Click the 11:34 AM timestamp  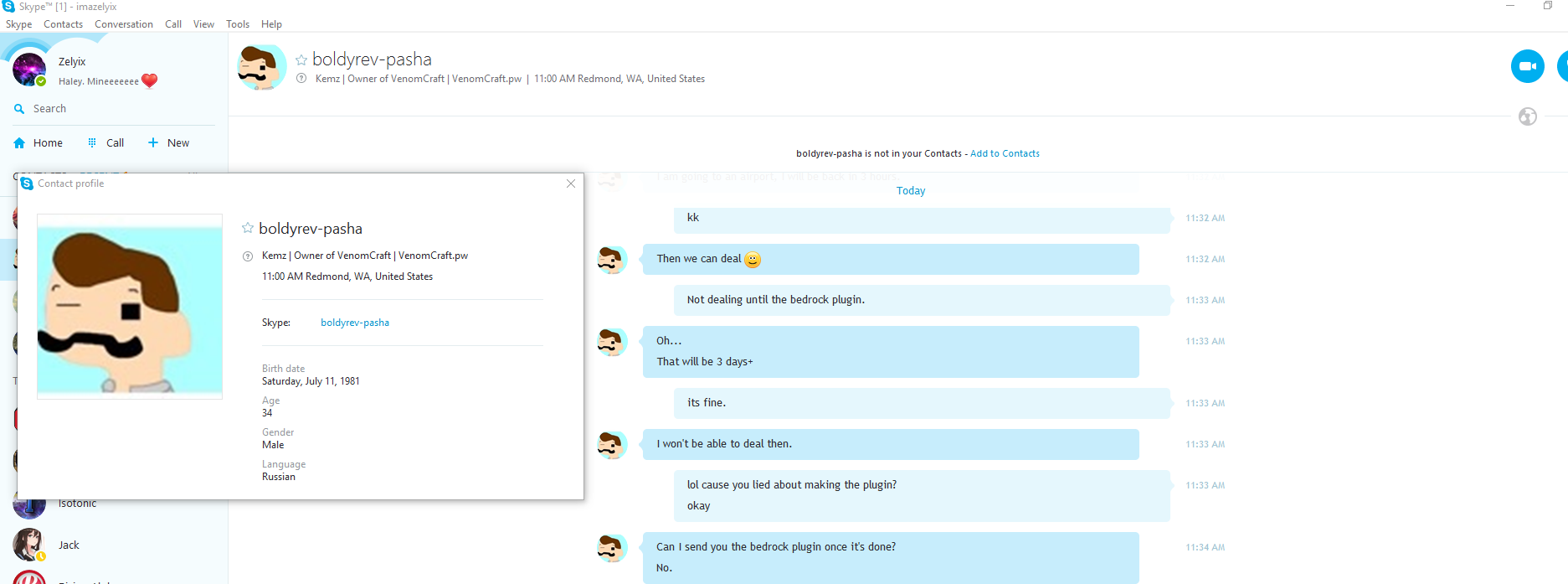(x=1205, y=547)
